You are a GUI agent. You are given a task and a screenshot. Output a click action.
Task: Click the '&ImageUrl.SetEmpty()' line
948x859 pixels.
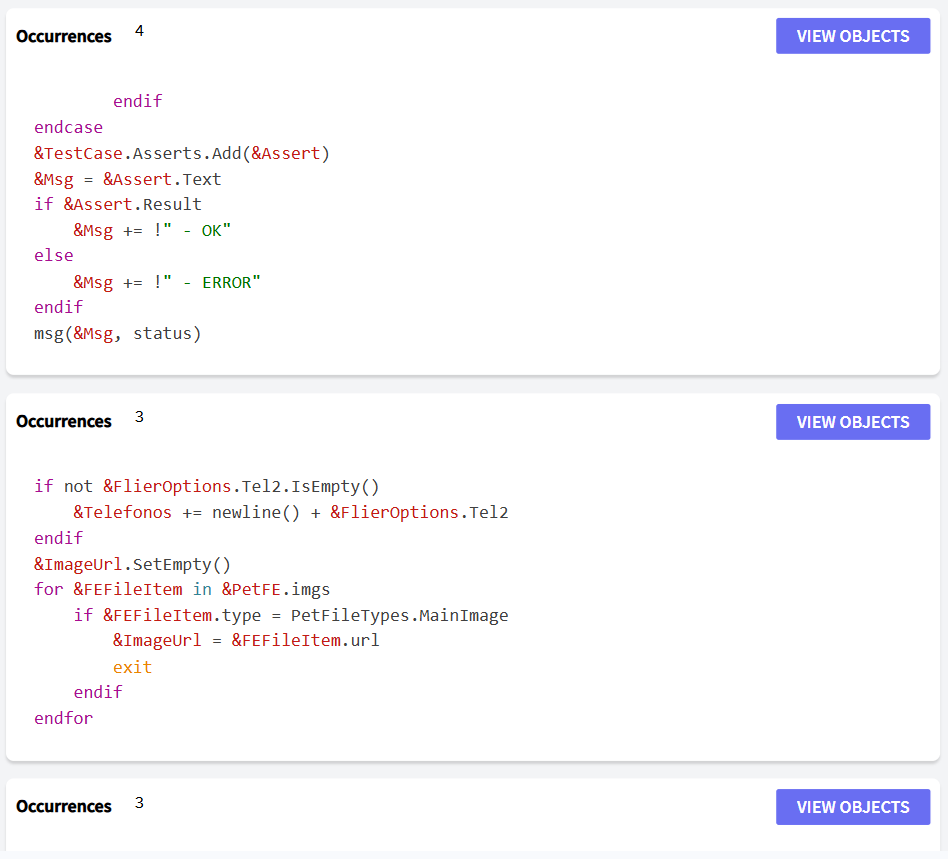point(132,565)
